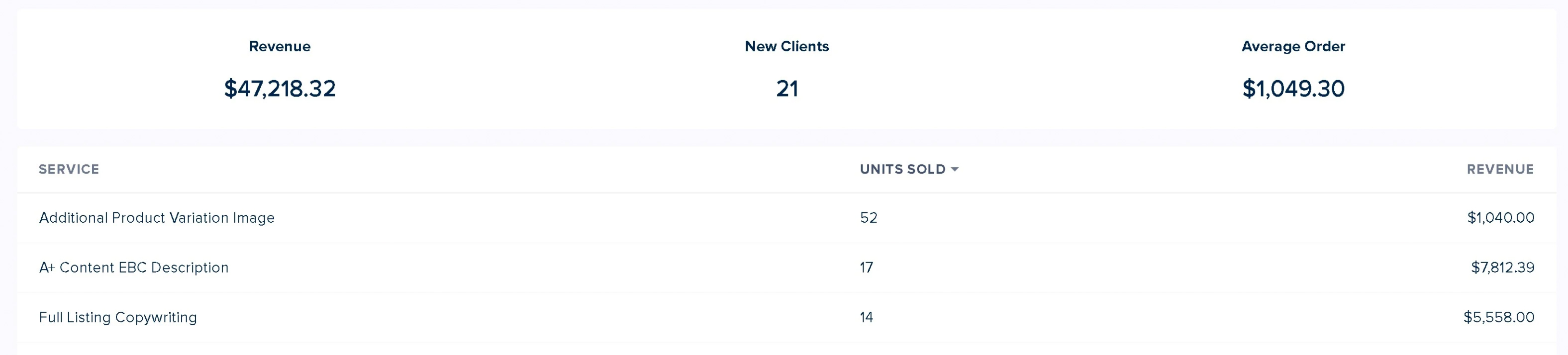Click revenue amount $5,558.00

pyautogui.click(x=1499, y=317)
